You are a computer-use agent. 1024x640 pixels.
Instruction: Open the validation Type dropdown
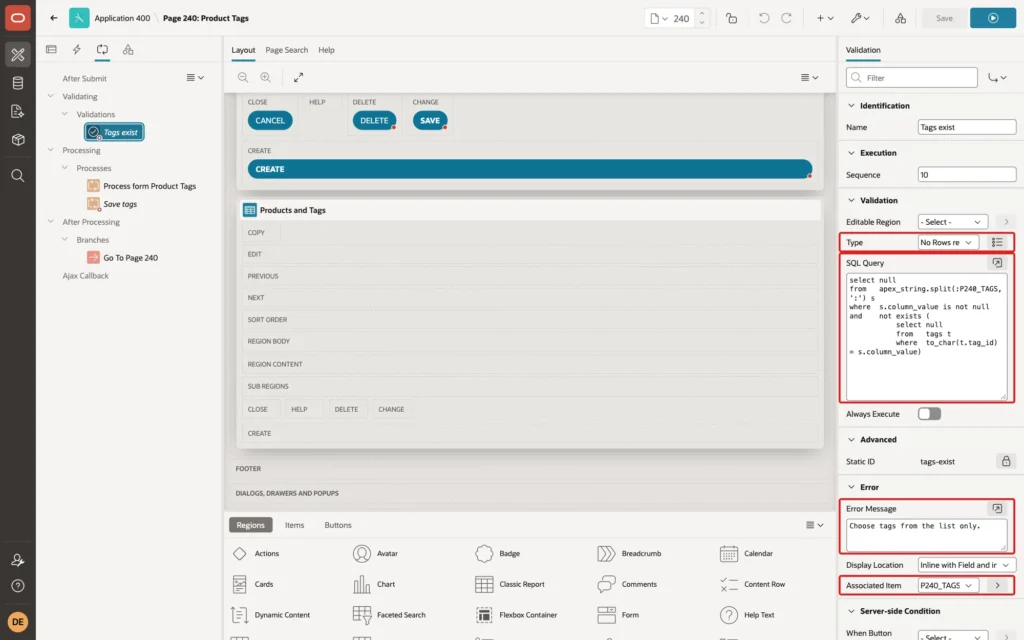(x=948, y=242)
